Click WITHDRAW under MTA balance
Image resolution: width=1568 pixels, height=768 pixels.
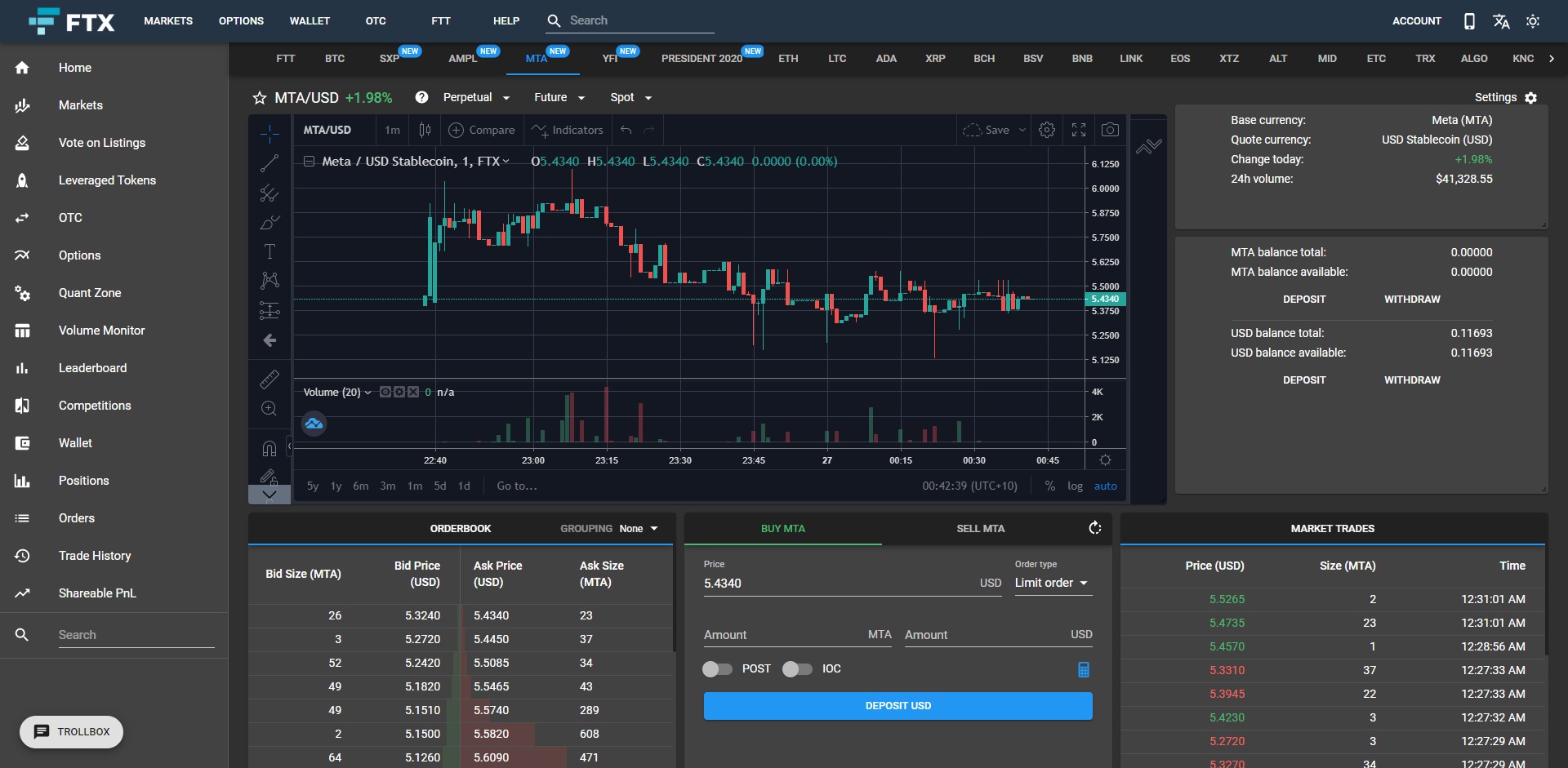click(x=1412, y=300)
